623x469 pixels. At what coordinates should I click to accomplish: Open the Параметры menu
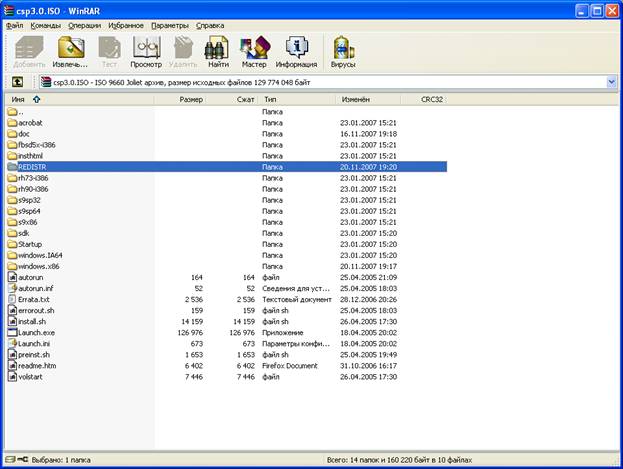(x=170, y=25)
